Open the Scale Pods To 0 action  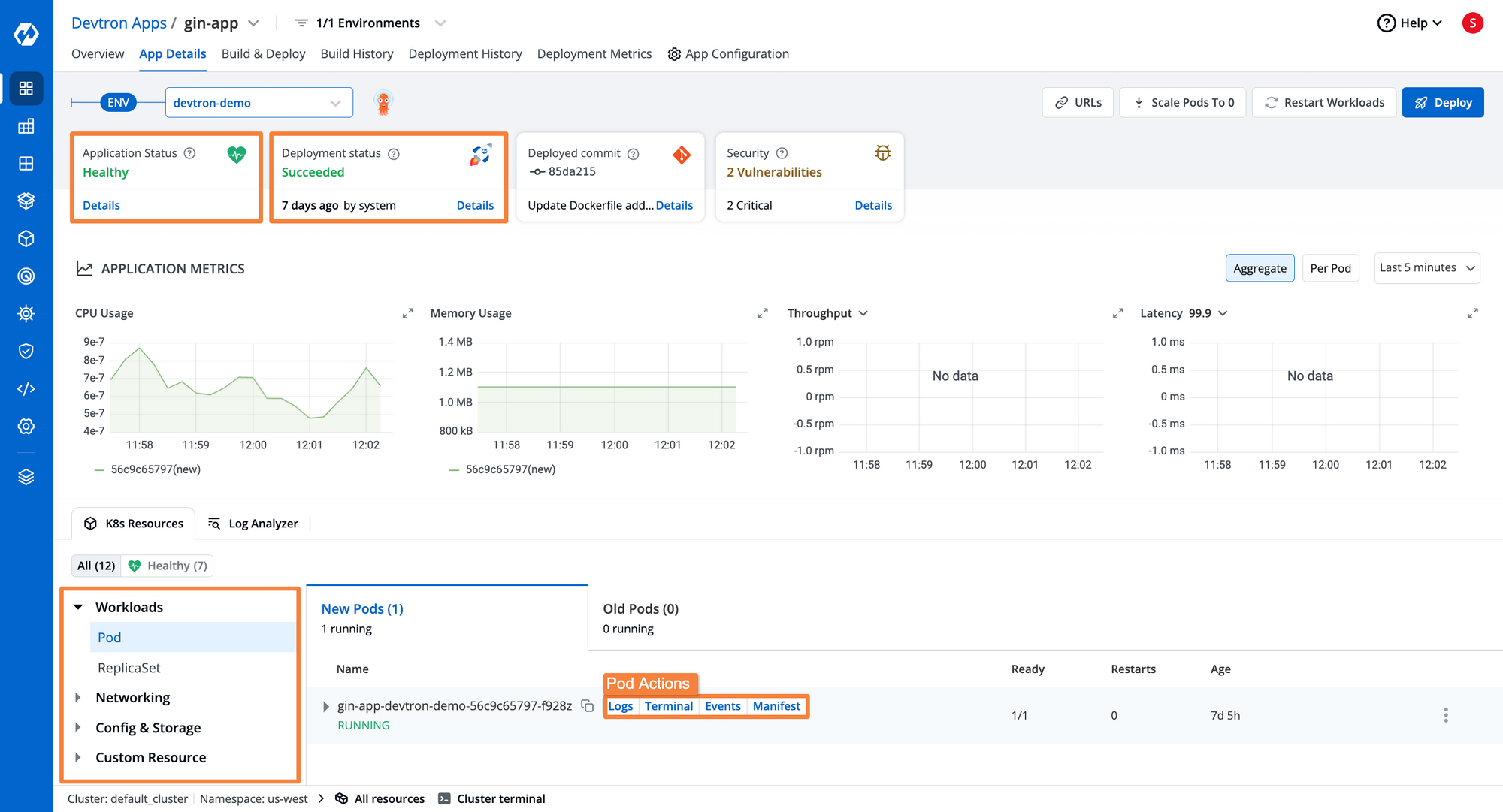pyautogui.click(x=1182, y=102)
